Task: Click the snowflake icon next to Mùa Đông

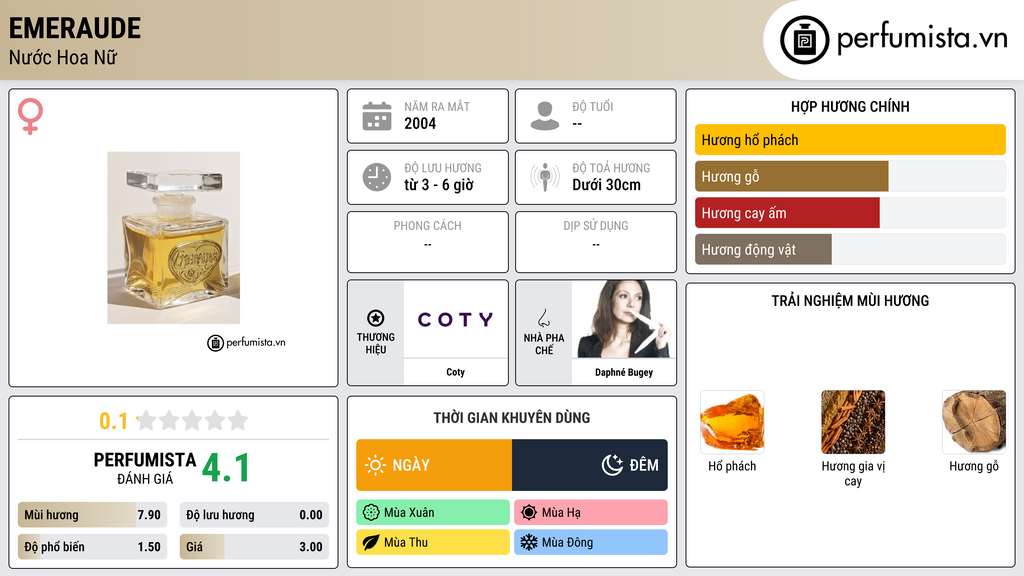Action: pyautogui.click(x=529, y=542)
